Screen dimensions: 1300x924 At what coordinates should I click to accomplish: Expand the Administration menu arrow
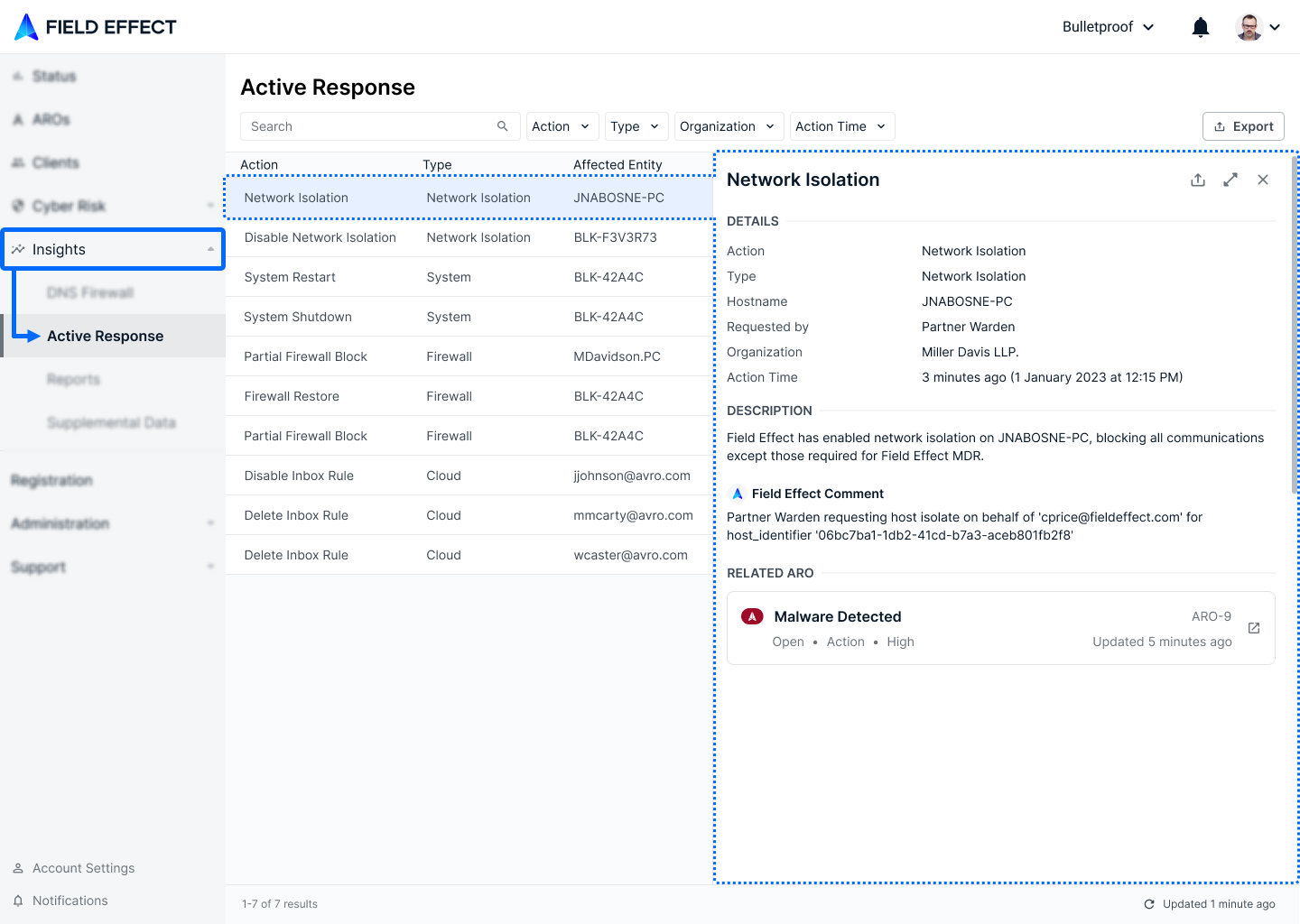pyautogui.click(x=210, y=523)
